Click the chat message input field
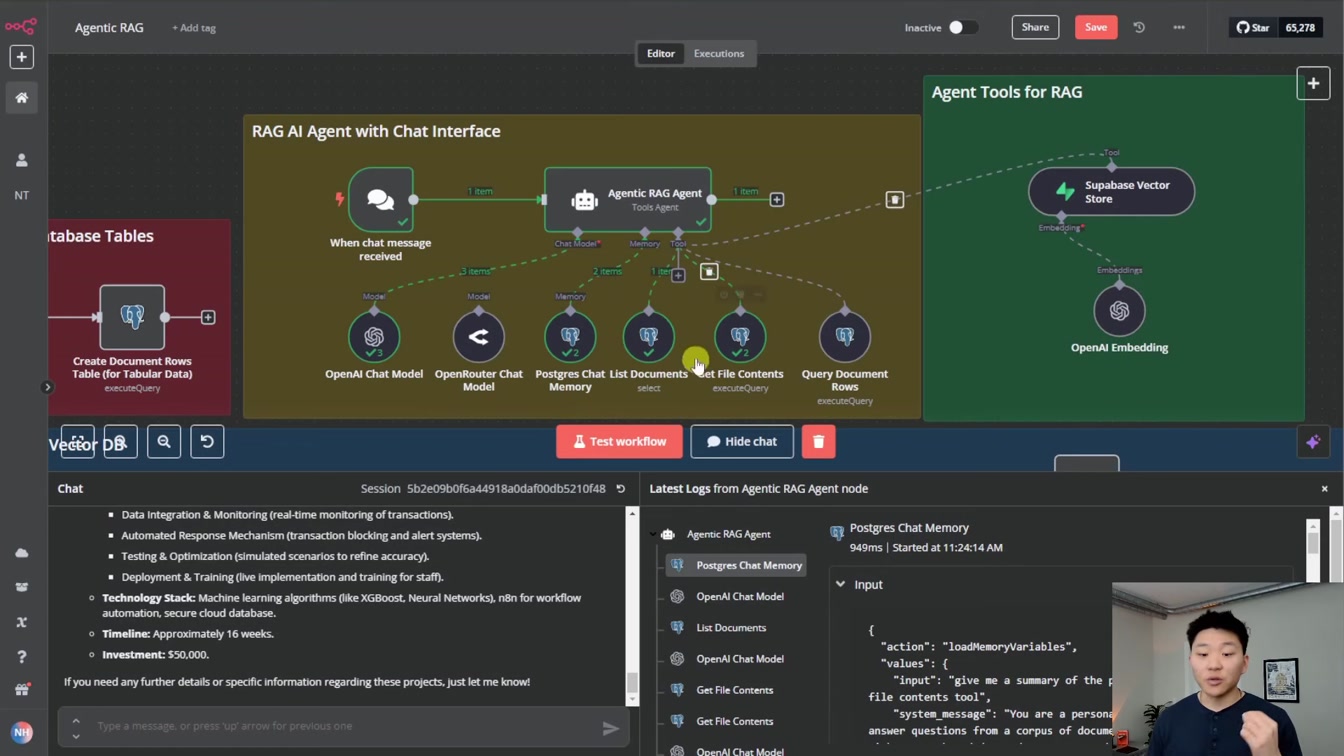This screenshot has height=756, width=1344. pos(345,726)
